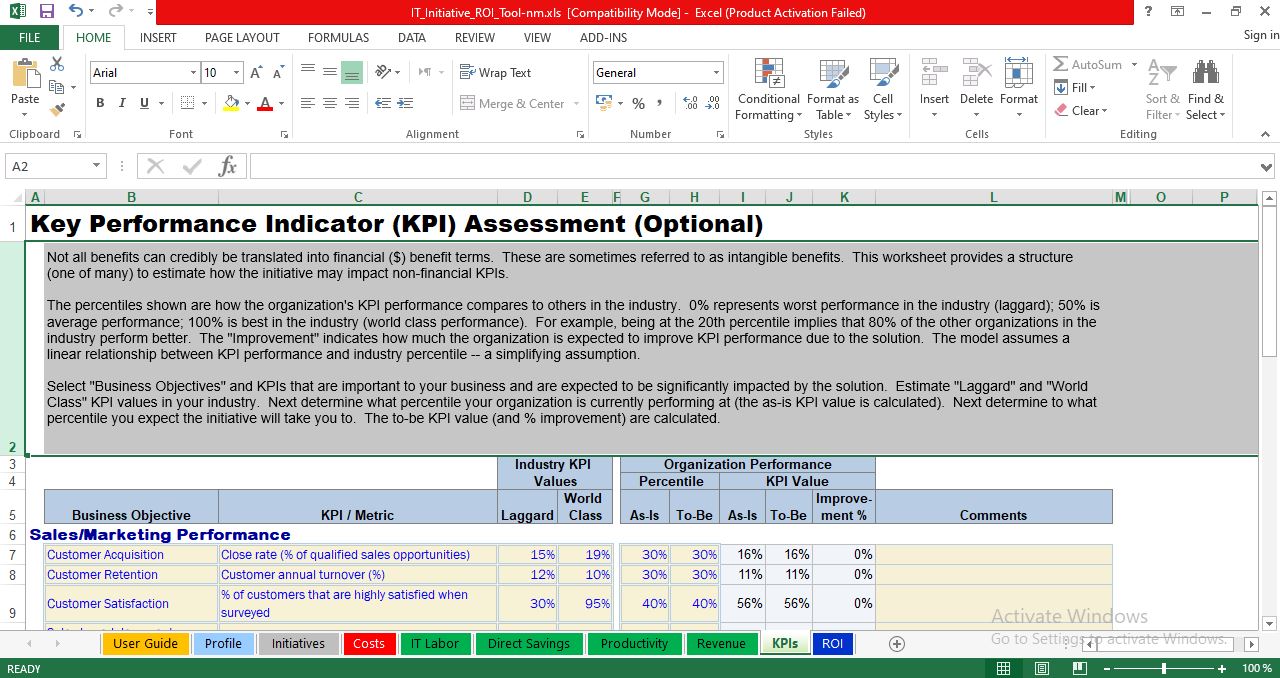
Task: Switch to the FORMULAS ribbon tab
Action: [338, 37]
